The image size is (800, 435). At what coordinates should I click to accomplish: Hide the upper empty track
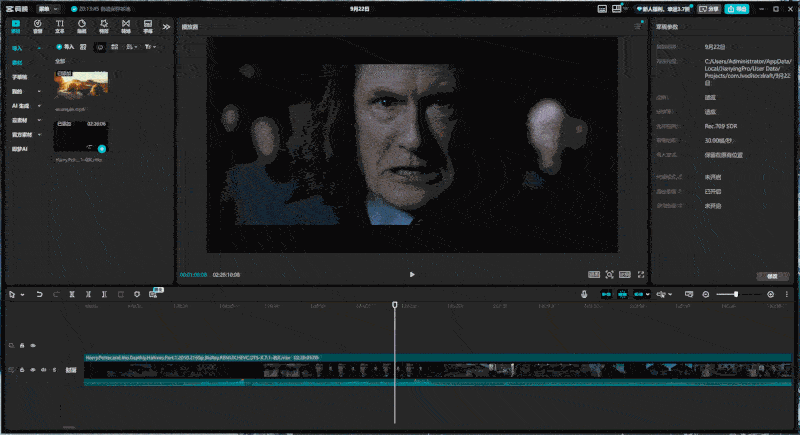(33, 345)
